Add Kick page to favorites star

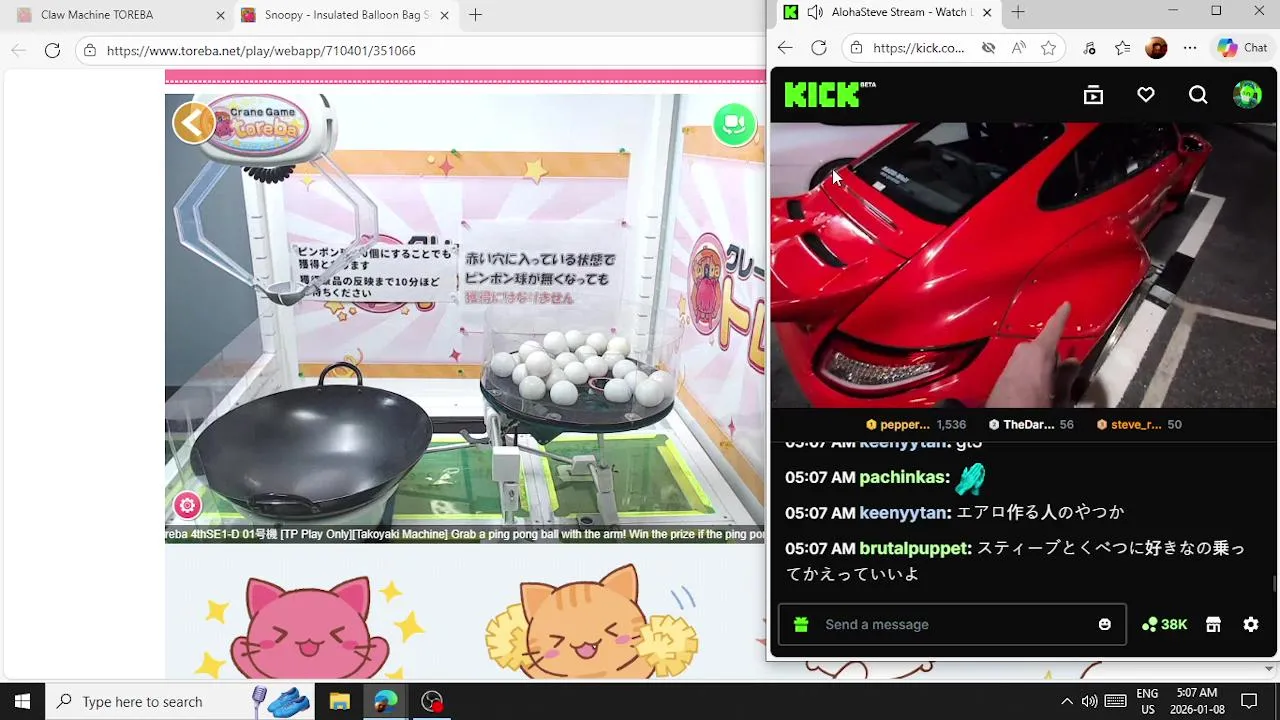tap(1048, 48)
